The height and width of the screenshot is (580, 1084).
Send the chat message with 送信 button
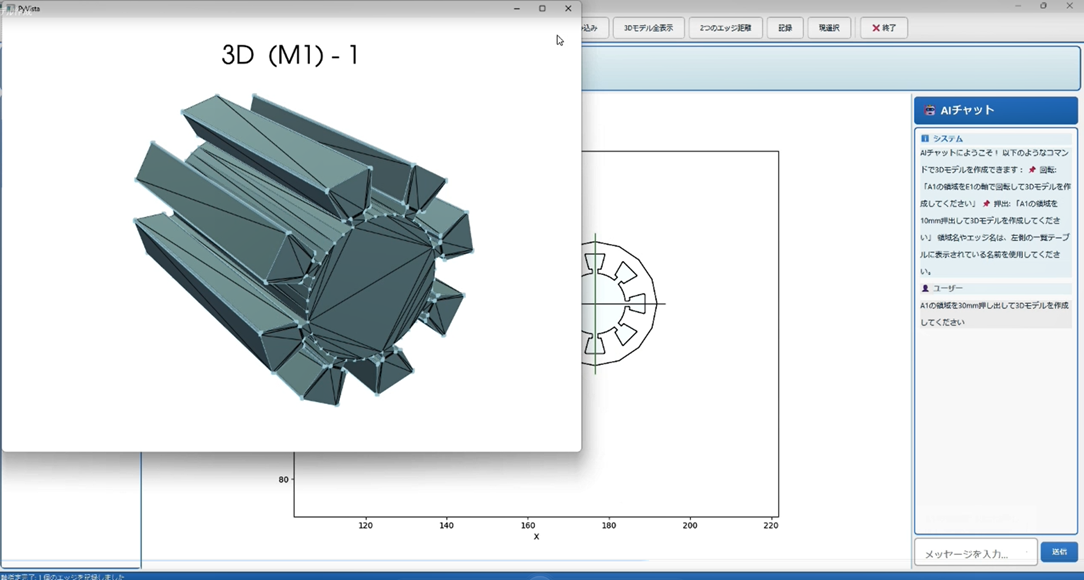click(1059, 552)
